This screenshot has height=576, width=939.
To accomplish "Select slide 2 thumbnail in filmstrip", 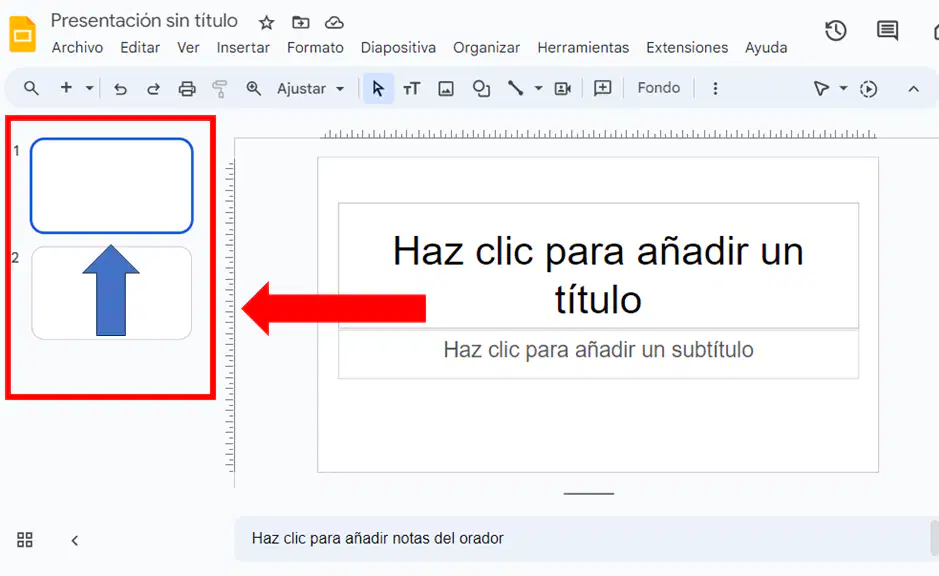I will pos(111,293).
